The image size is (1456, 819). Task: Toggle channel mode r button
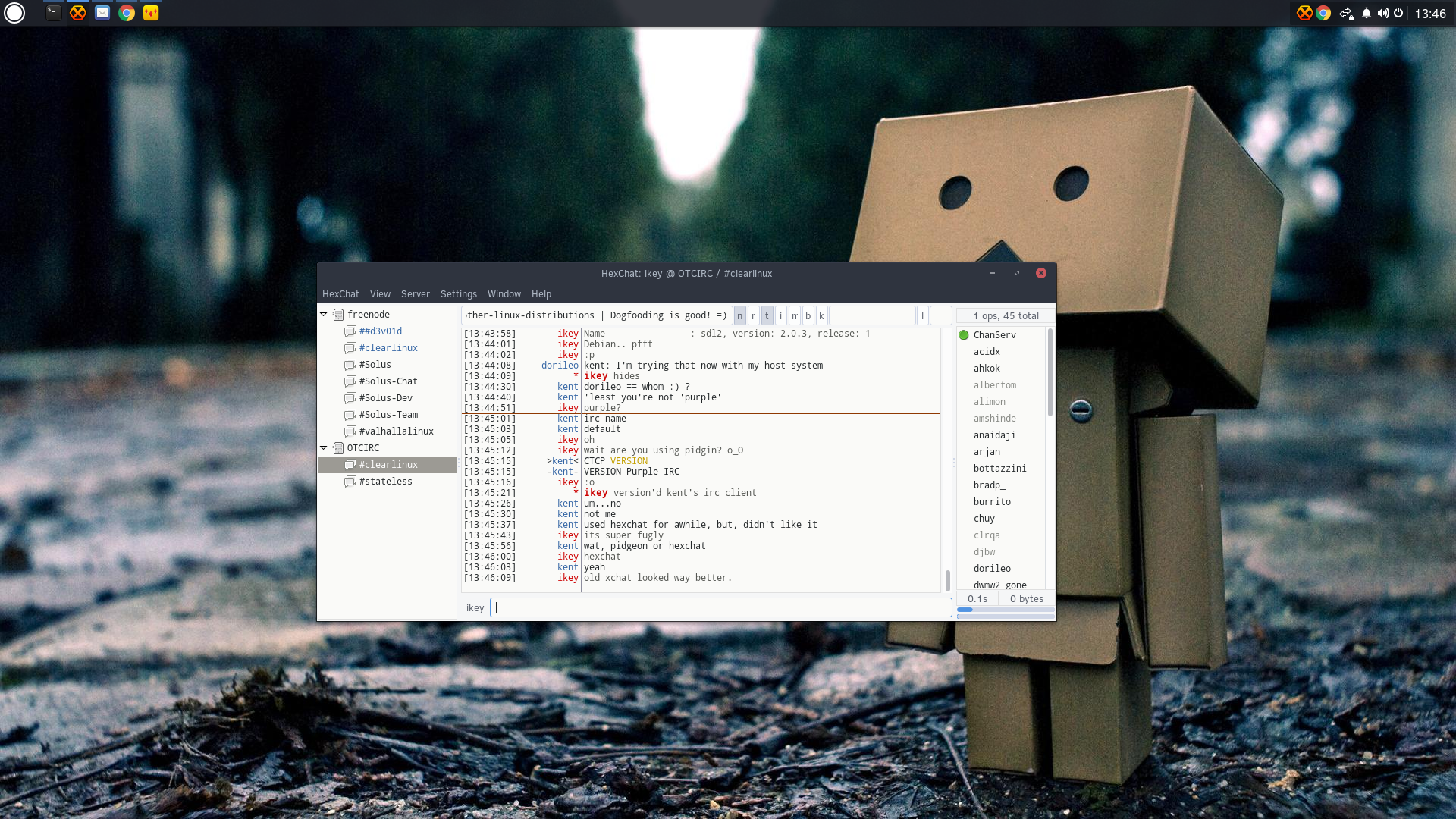[754, 315]
